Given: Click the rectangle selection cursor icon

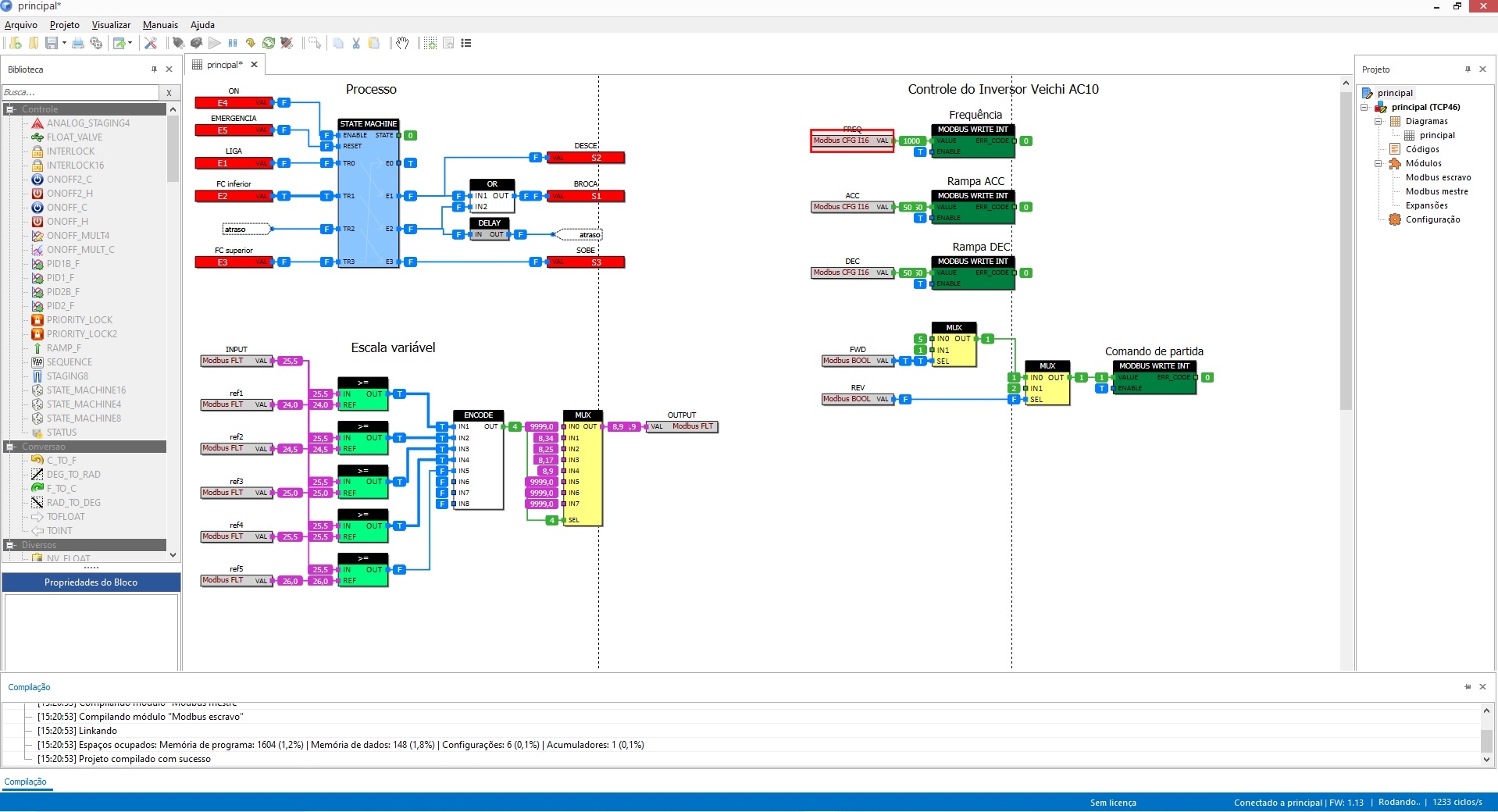Looking at the screenshot, I should [x=314, y=43].
